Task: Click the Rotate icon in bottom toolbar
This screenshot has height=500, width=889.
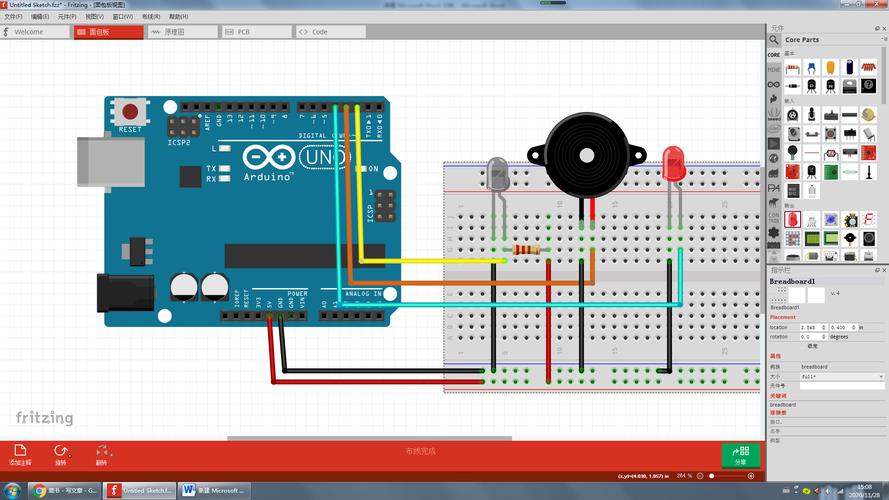Action: click(61, 452)
